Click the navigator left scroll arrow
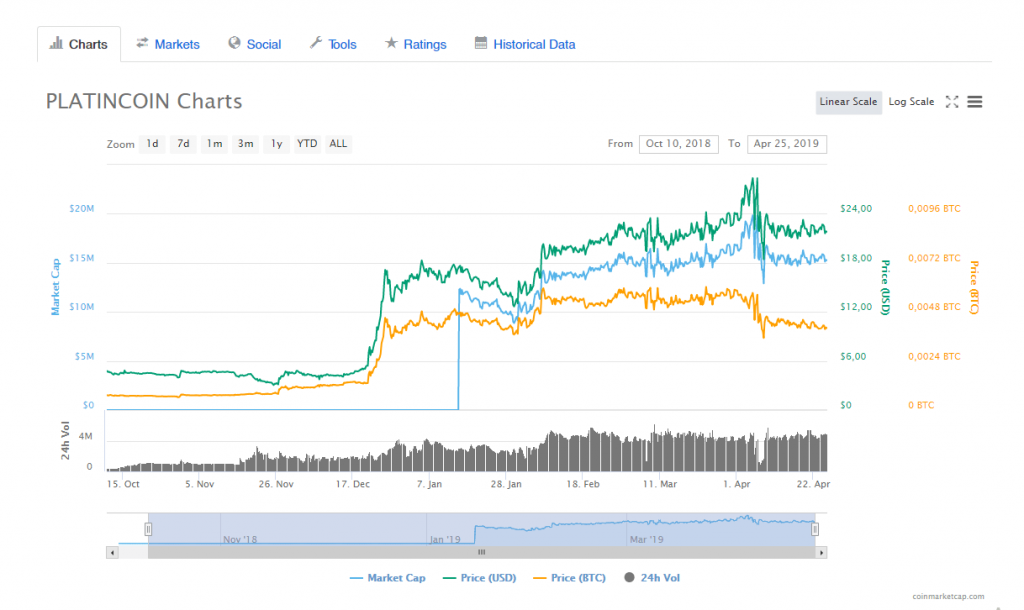 point(112,552)
